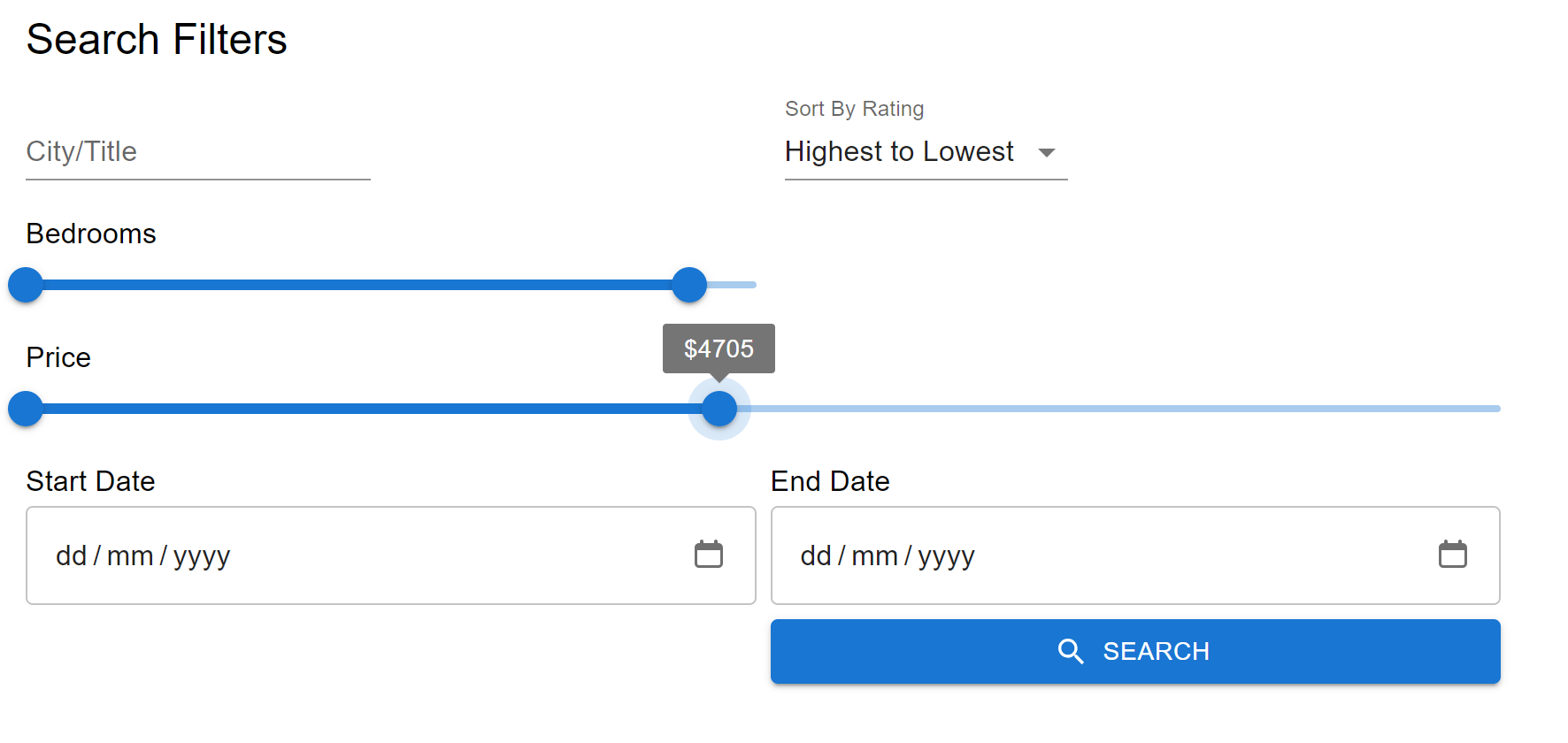Open the End Date calendar picker icon

1453,555
